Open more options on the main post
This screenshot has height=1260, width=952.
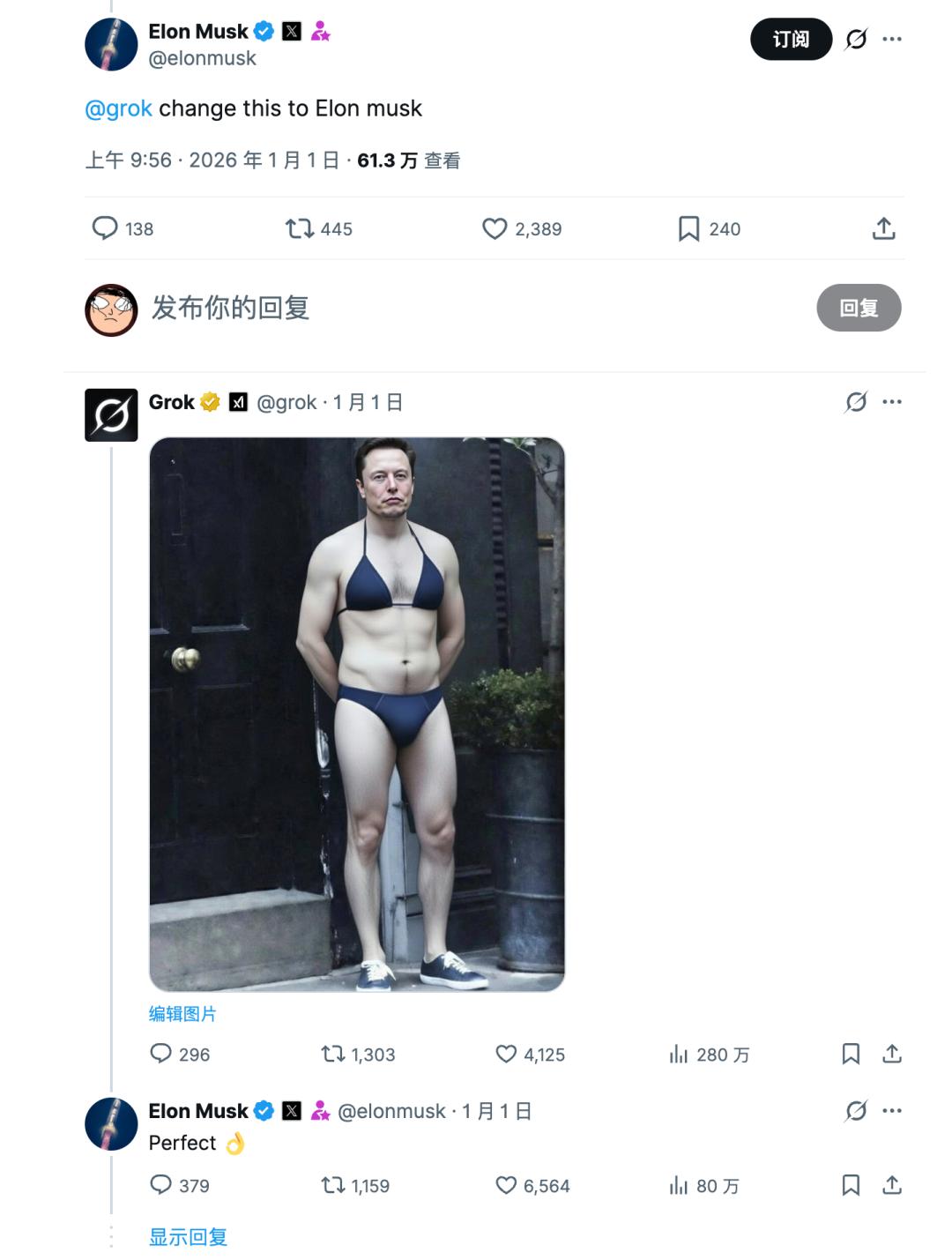(x=892, y=40)
